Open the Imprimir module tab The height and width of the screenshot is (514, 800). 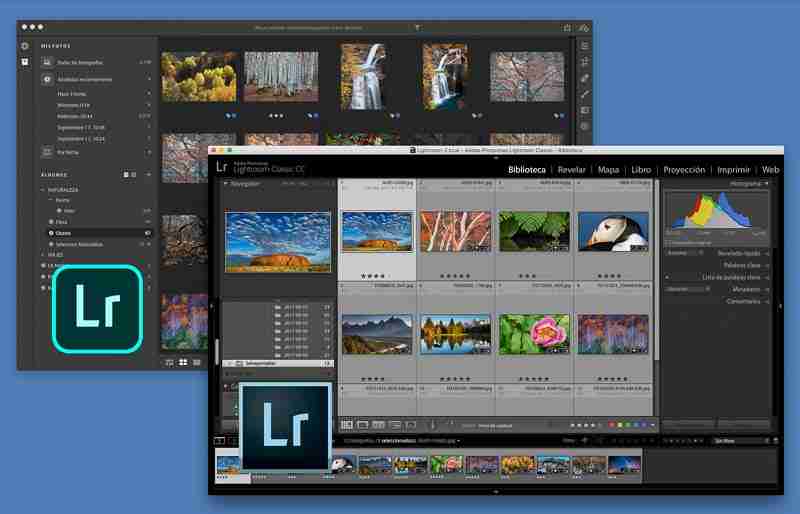(x=733, y=170)
